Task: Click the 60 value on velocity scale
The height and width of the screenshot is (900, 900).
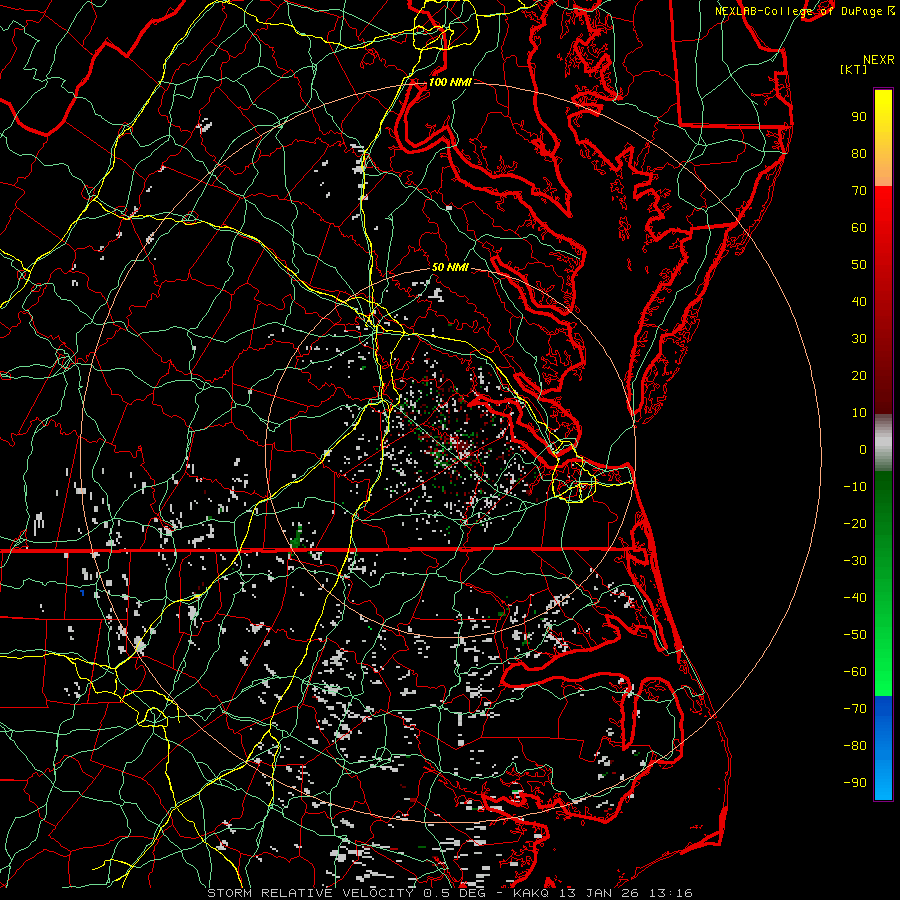Action: tap(859, 227)
